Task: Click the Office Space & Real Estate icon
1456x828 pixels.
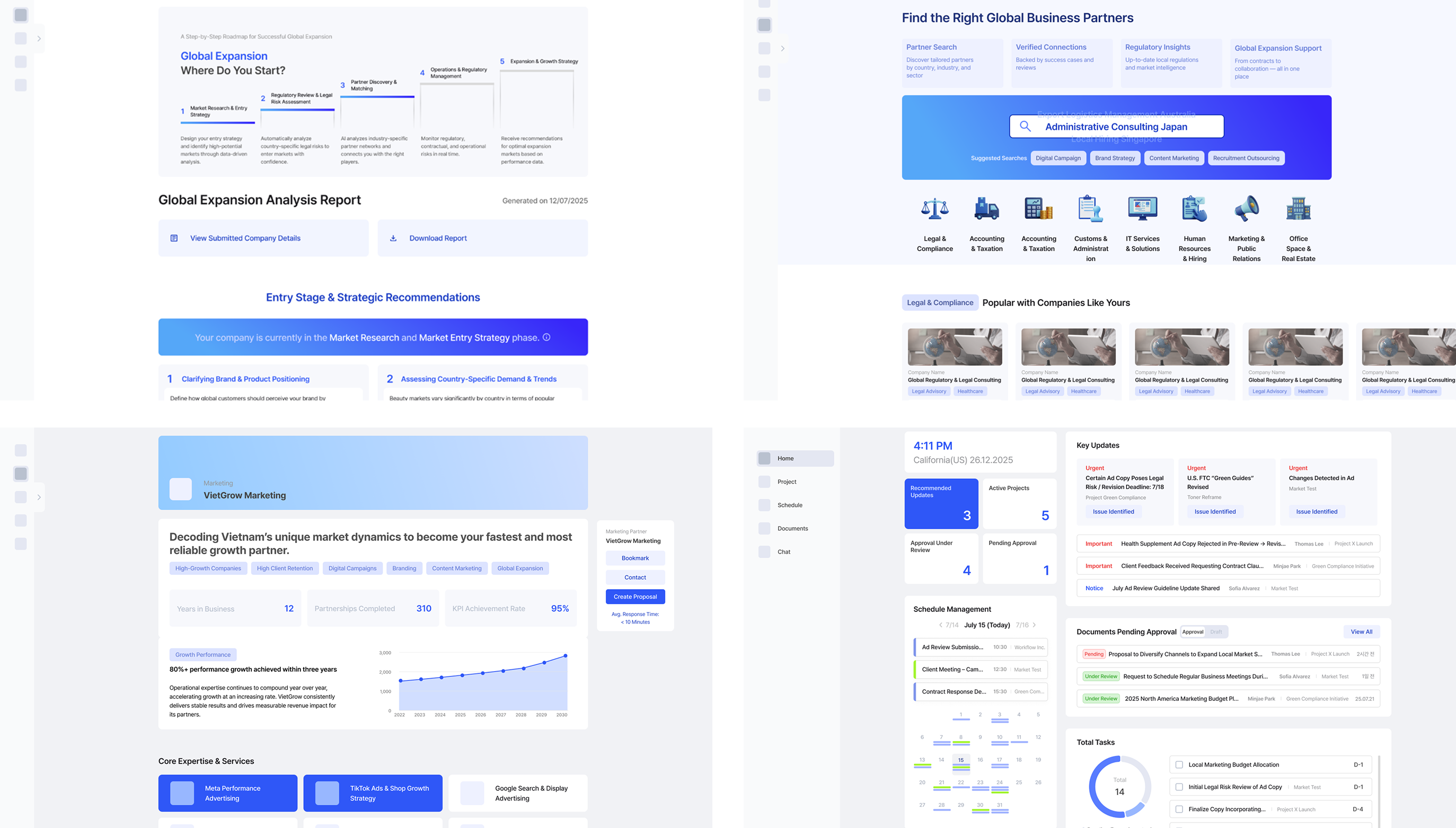Action: (1299, 209)
